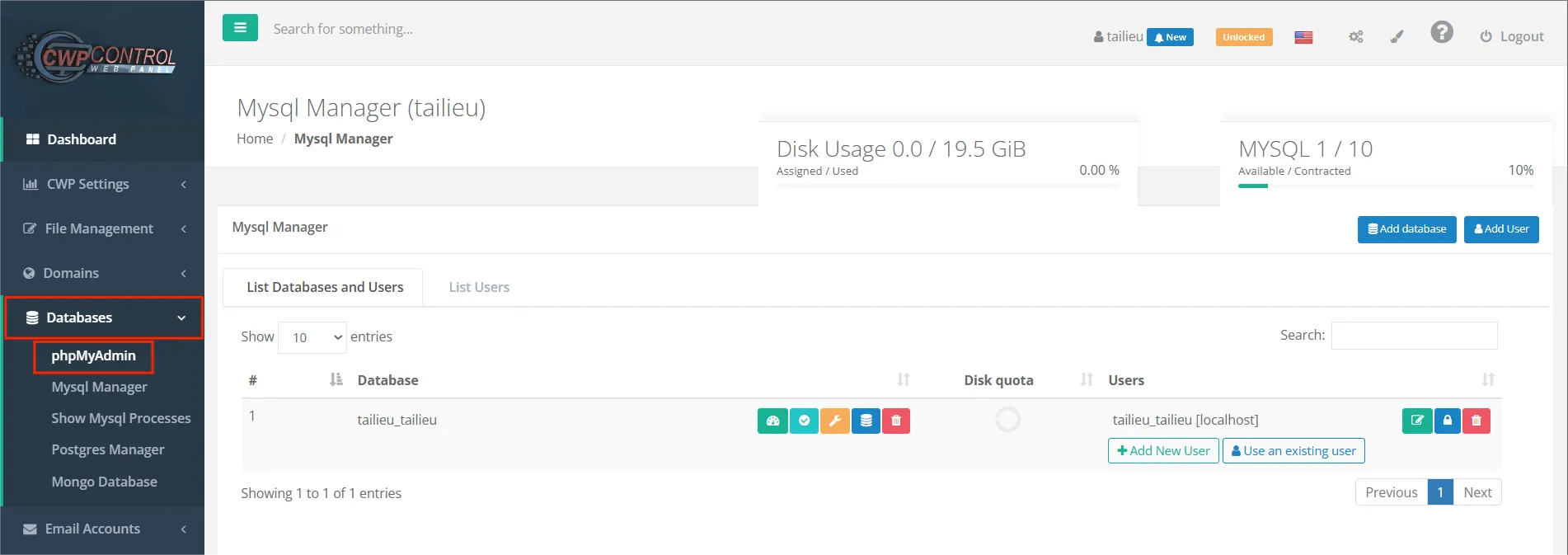Open the New notifications bell badge

[x=1170, y=37]
